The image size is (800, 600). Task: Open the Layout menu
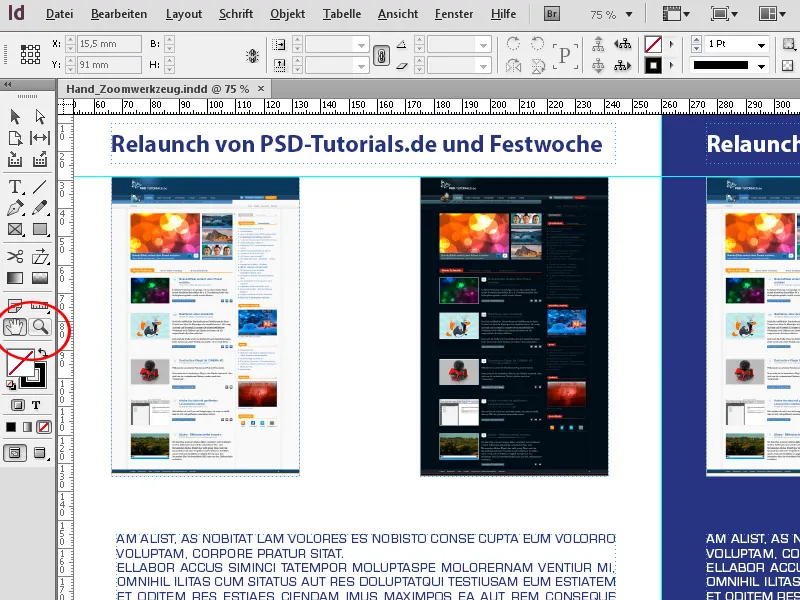click(x=184, y=14)
